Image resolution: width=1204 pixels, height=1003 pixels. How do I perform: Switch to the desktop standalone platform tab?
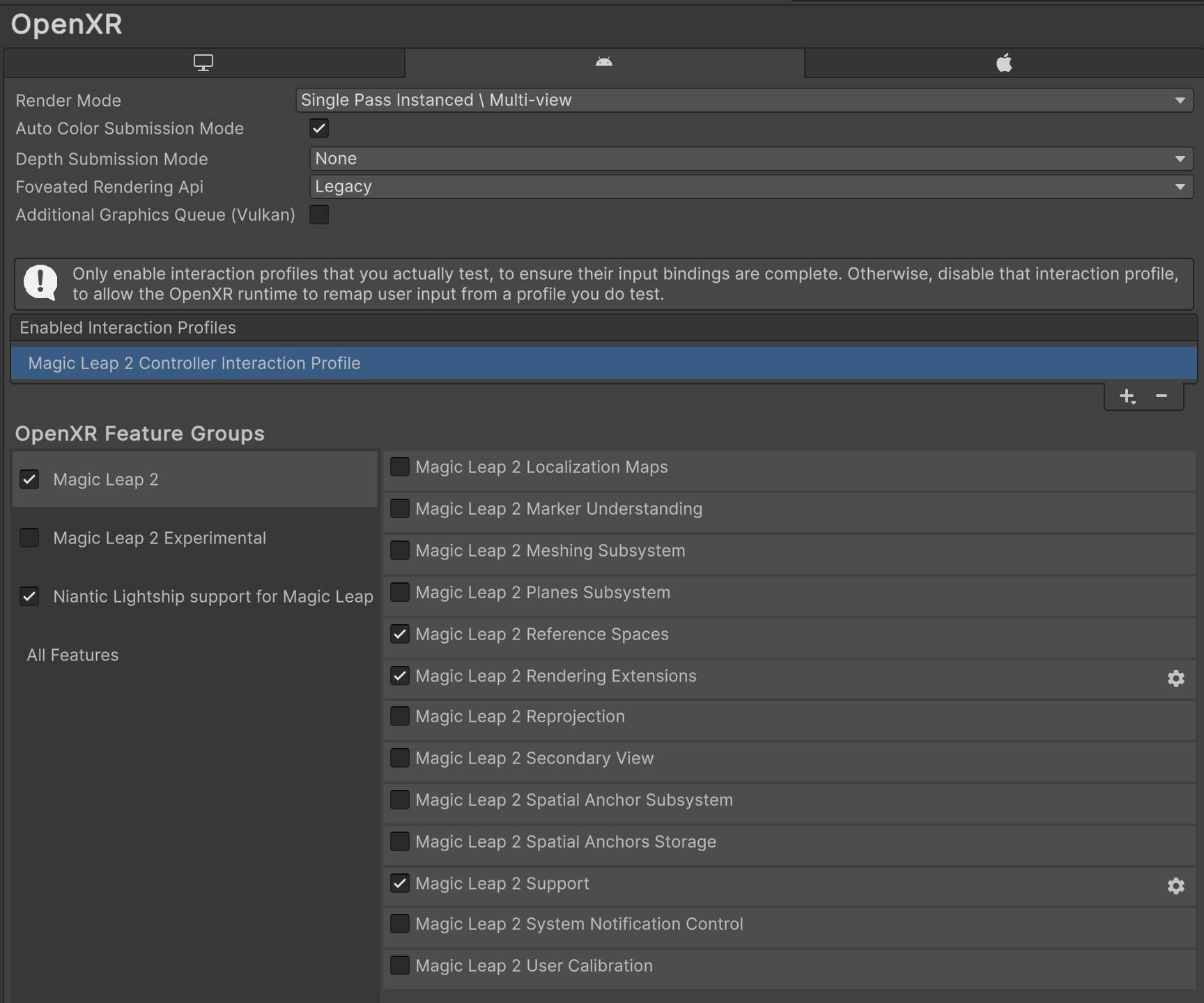(x=203, y=63)
